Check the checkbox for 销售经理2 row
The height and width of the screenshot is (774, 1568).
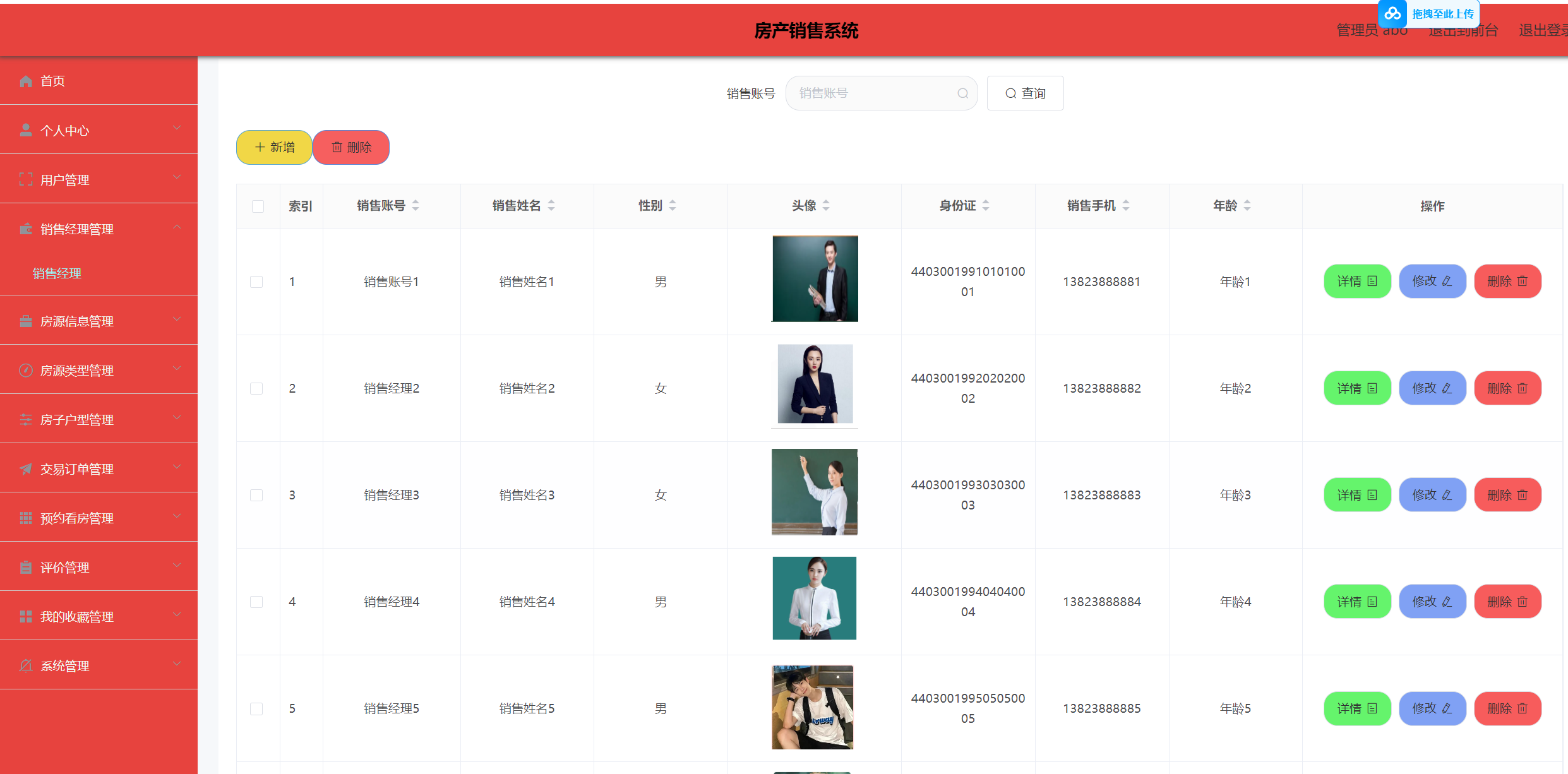coord(256,388)
